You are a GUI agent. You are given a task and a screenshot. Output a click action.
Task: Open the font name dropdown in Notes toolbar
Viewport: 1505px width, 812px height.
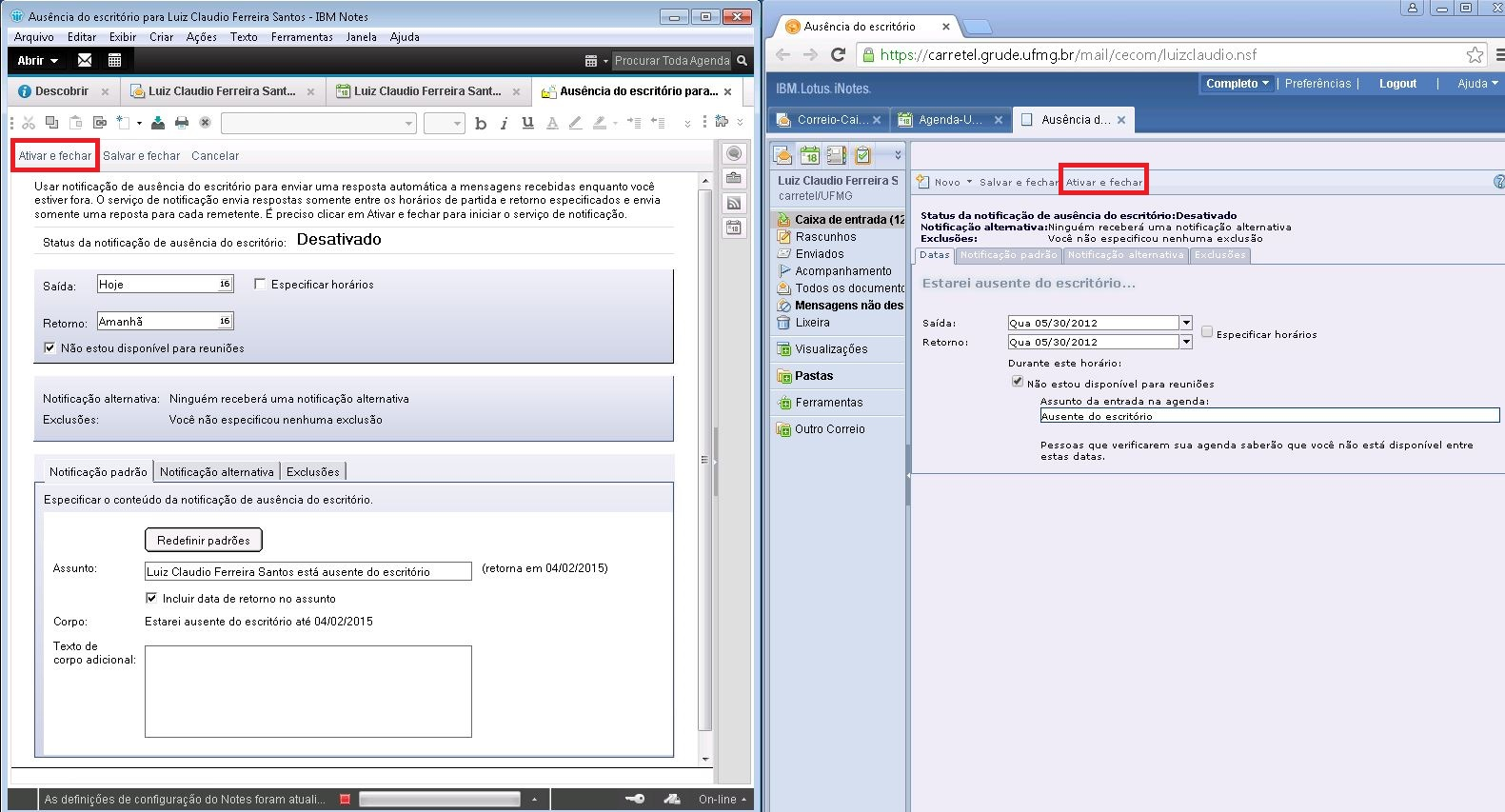click(409, 124)
